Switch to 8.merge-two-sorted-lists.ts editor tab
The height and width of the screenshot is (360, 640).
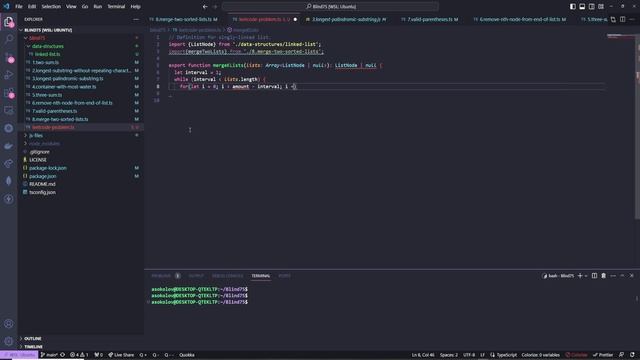(186, 19)
